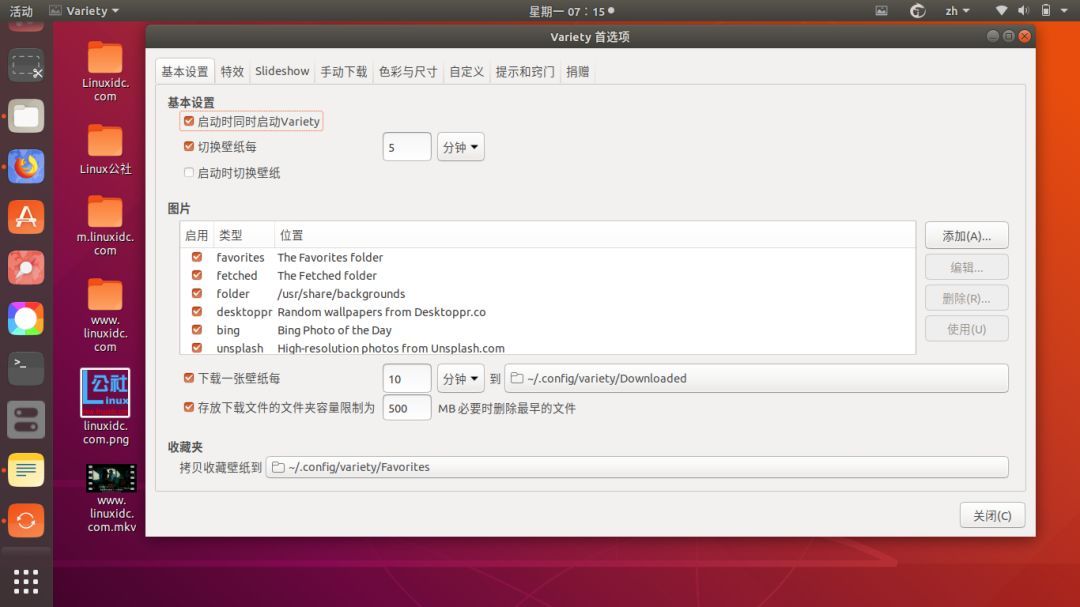Open the Variety app menu in the top bar

pyautogui.click(x=85, y=11)
